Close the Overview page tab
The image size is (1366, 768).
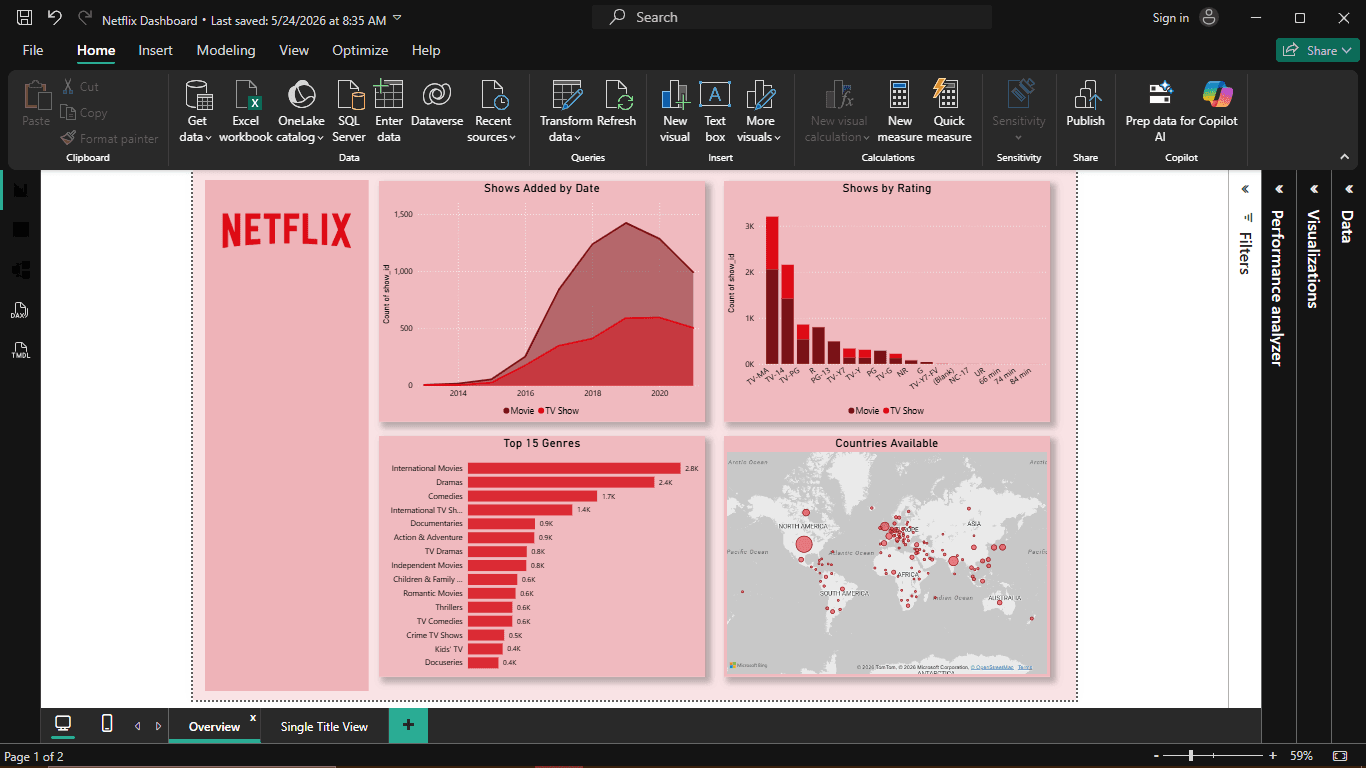tap(253, 717)
